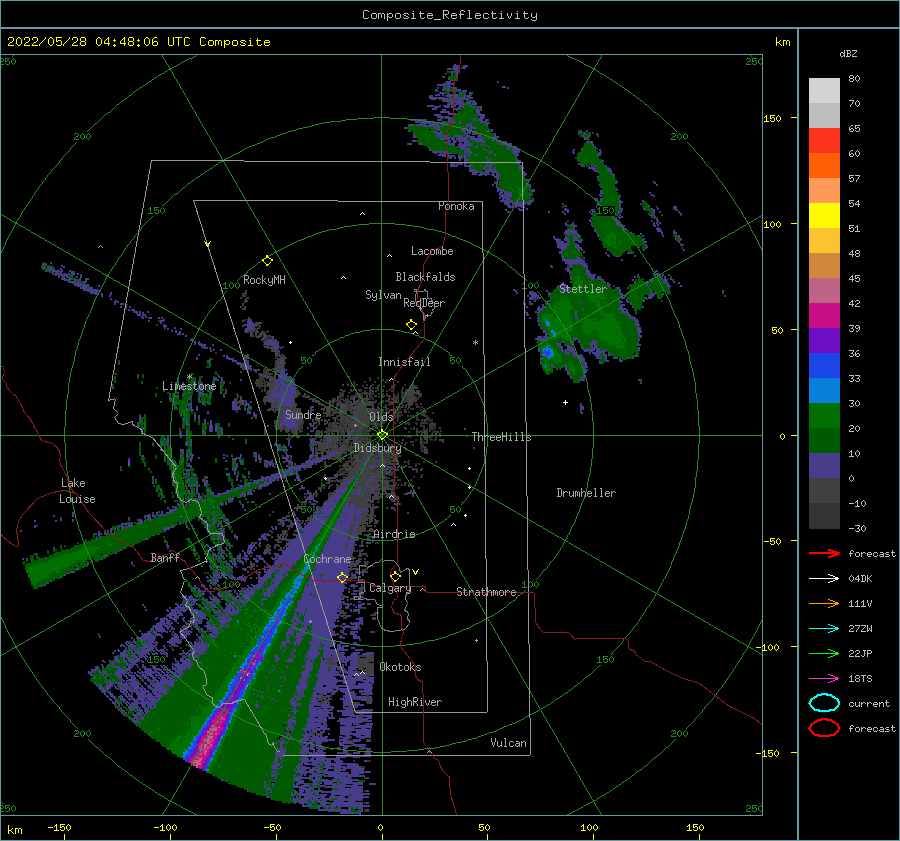Click the dBZ legend heading
This screenshot has height=841, width=900.
point(848,53)
